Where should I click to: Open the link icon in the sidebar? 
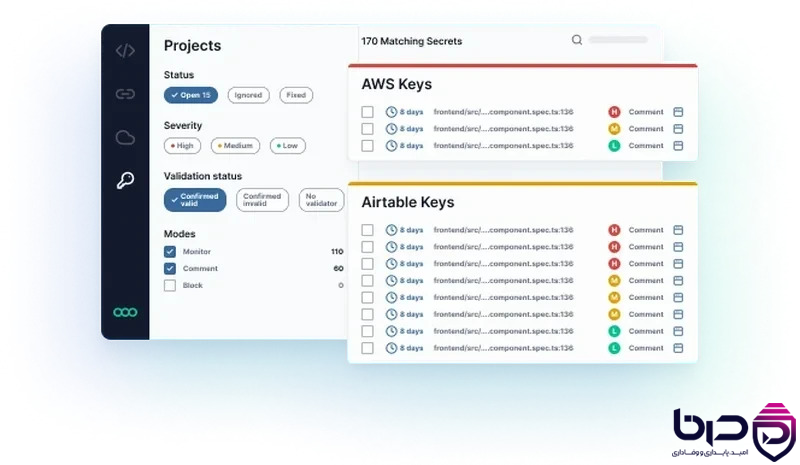[125, 94]
